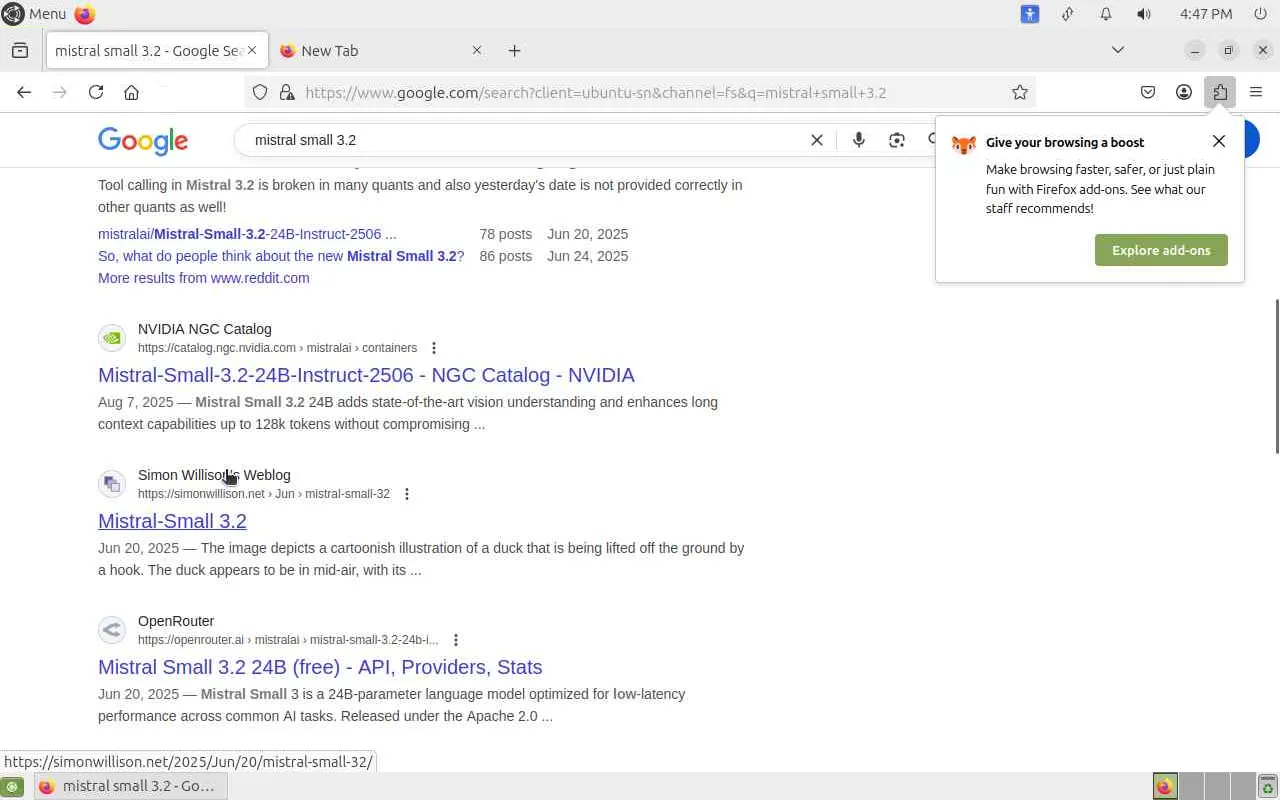Open the OpenRouter result options menu
This screenshot has height=800, width=1280.
click(456, 640)
